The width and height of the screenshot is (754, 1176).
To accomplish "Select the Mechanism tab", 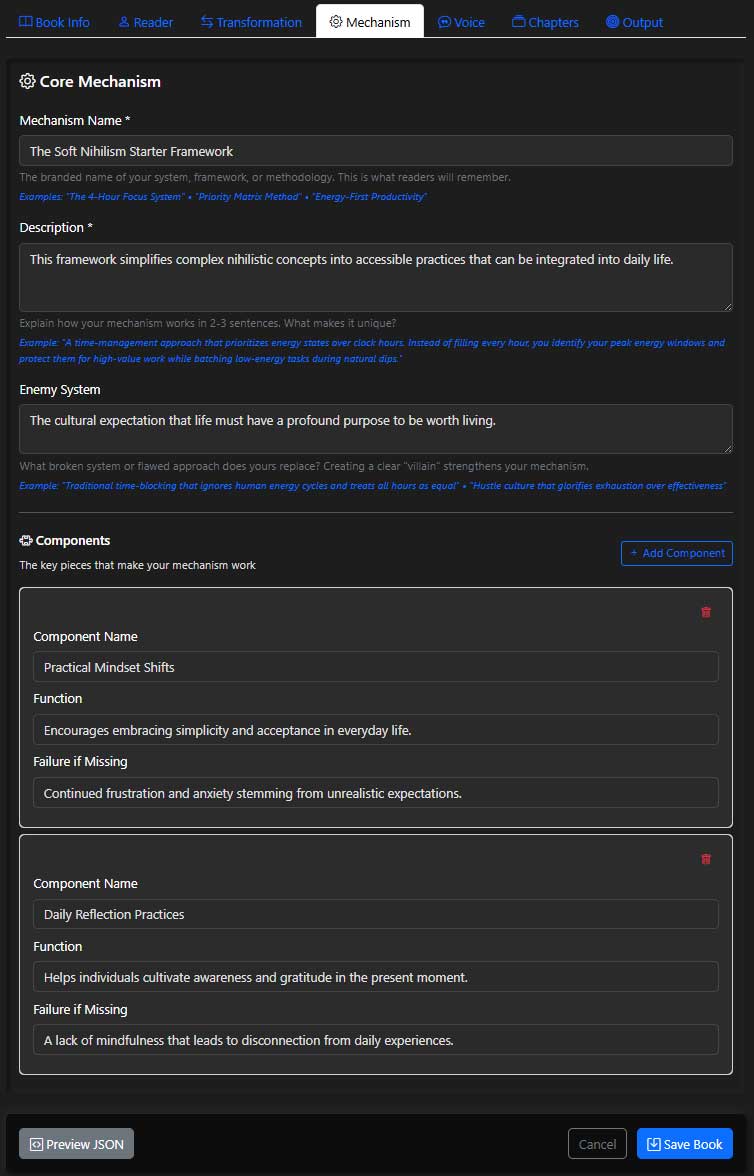I will (370, 22).
